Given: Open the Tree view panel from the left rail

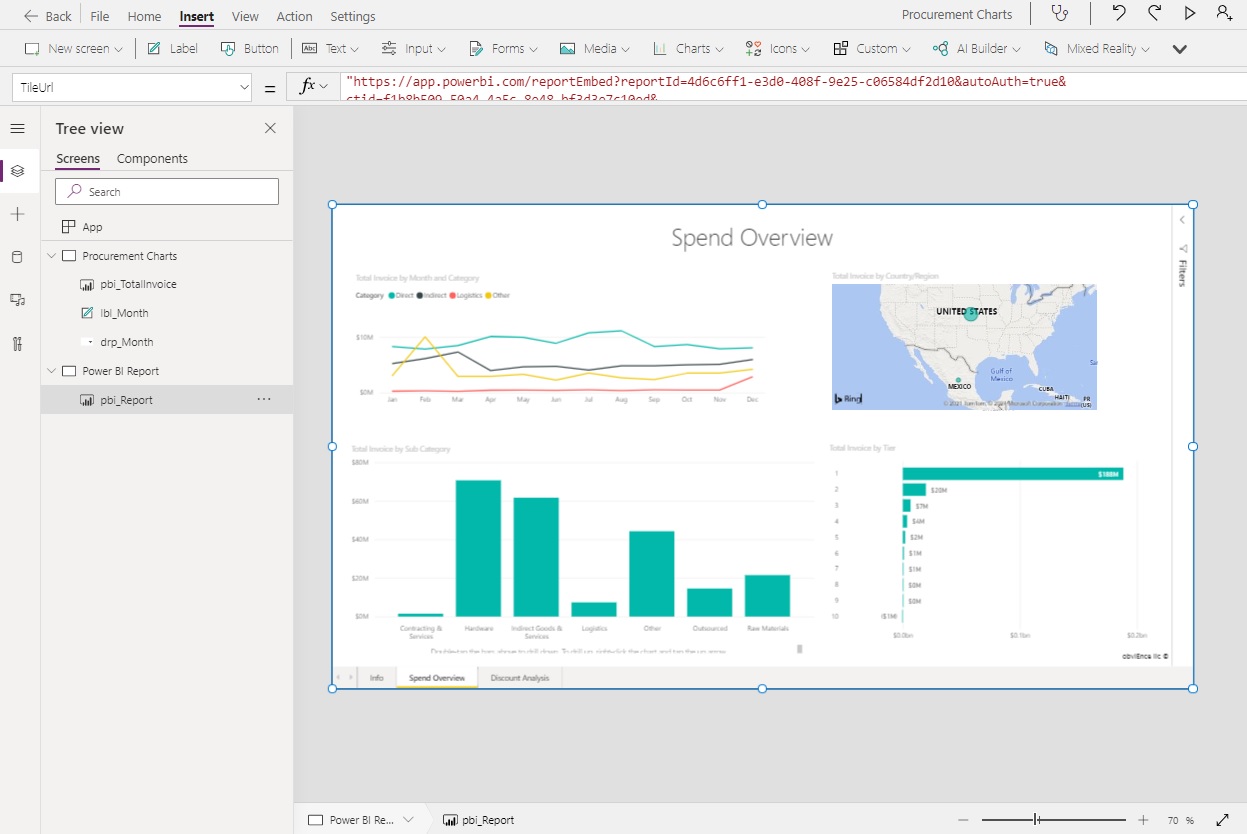Looking at the screenshot, I should (17, 170).
